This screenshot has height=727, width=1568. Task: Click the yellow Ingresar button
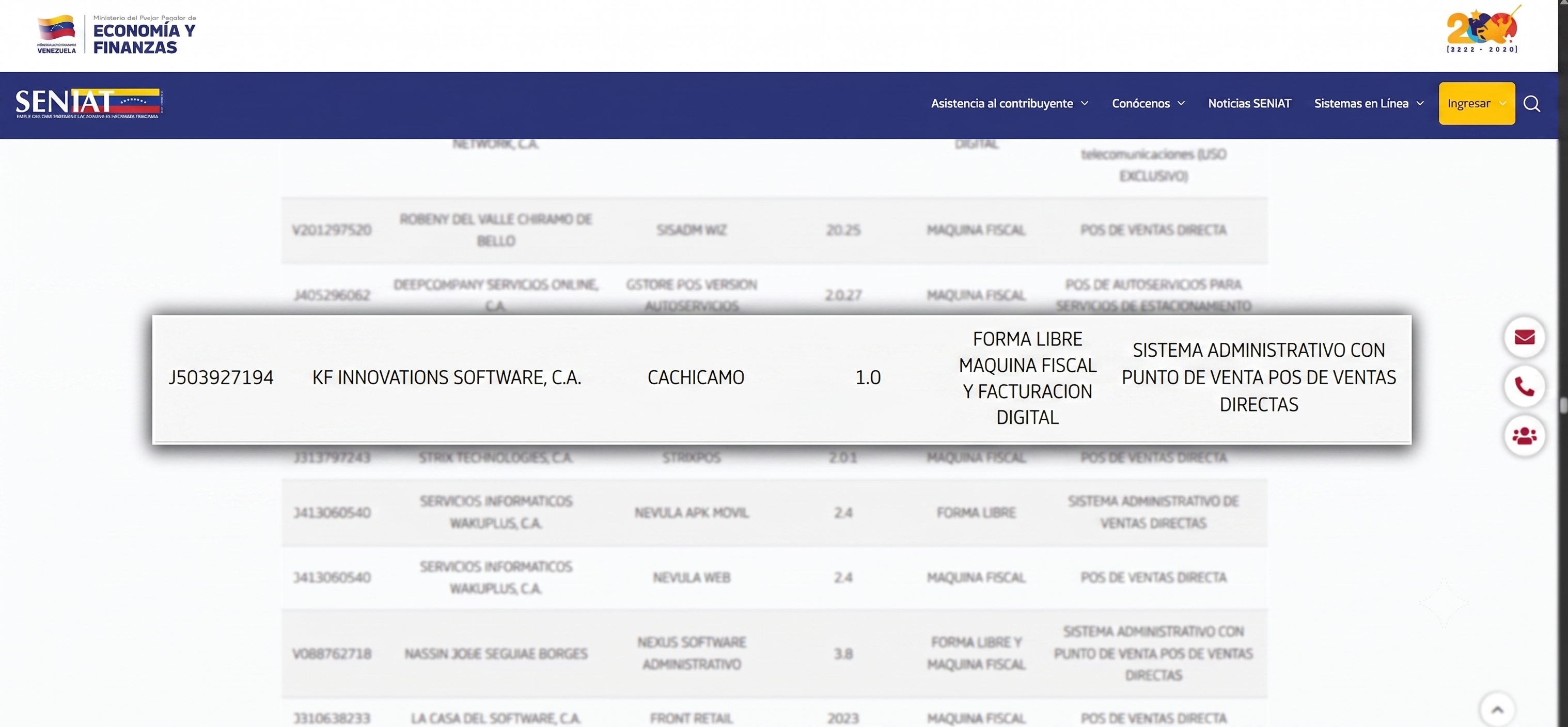[1476, 103]
